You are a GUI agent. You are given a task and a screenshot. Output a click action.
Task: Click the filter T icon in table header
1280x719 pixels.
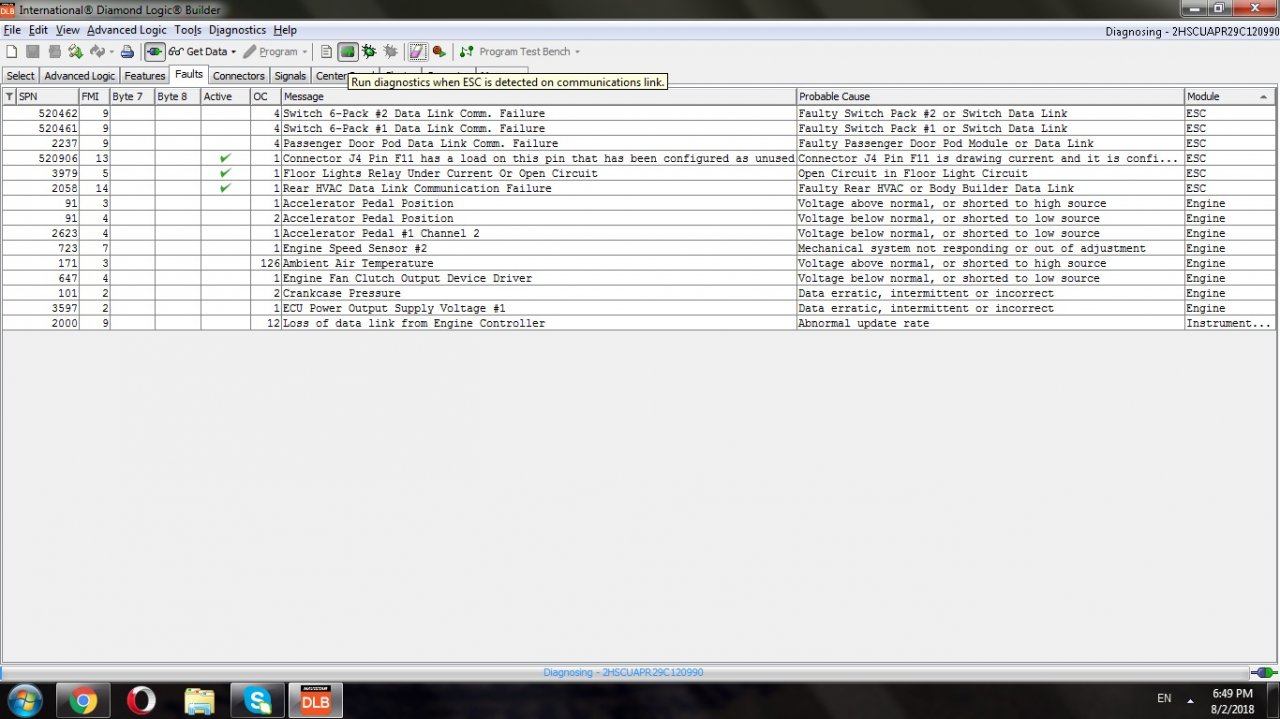[x=9, y=97]
